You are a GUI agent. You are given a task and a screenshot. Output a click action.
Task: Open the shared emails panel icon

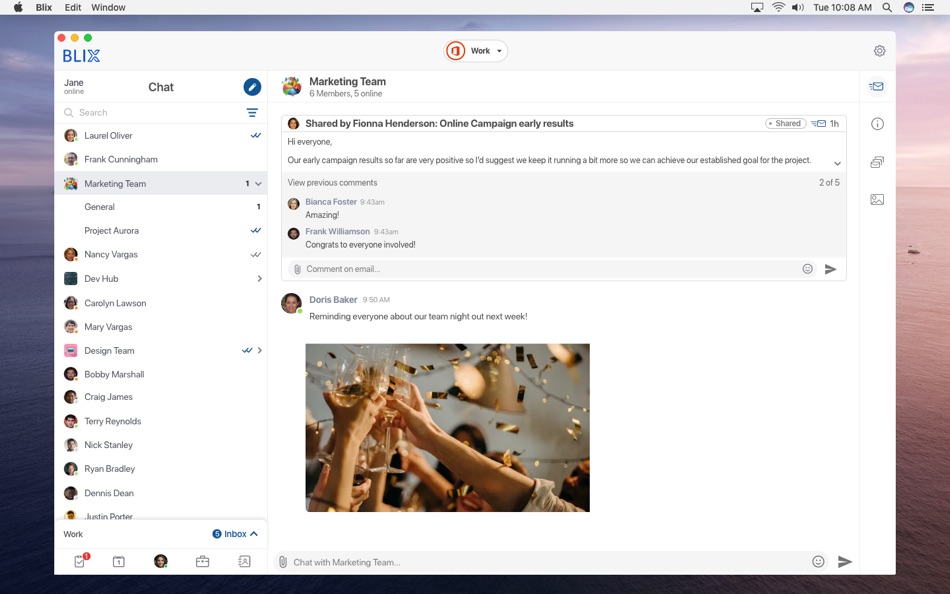click(x=877, y=161)
